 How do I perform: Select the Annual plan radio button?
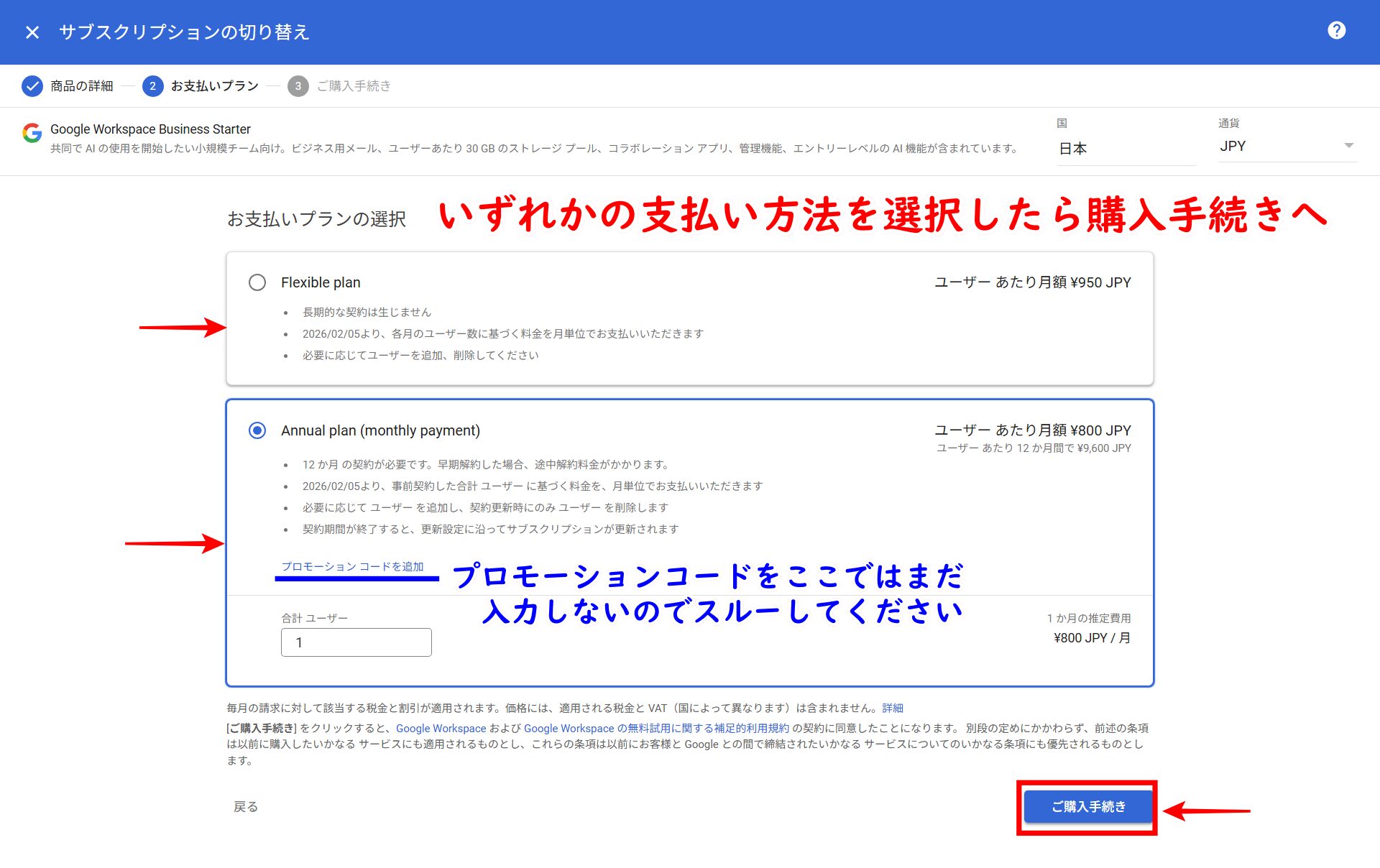point(257,430)
